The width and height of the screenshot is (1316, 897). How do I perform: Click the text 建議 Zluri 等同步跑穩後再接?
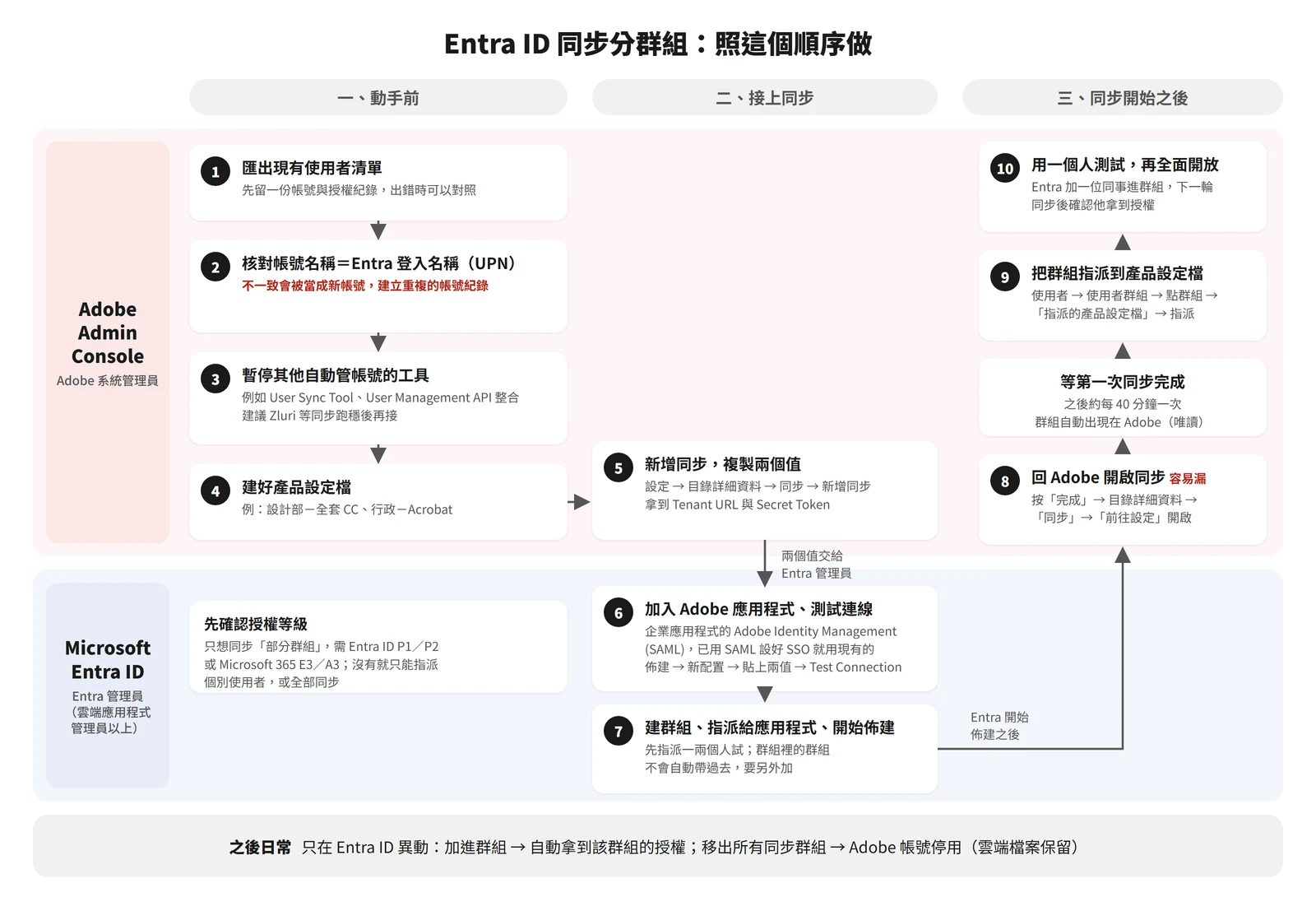pyautogui.click(x=319, y=416)
